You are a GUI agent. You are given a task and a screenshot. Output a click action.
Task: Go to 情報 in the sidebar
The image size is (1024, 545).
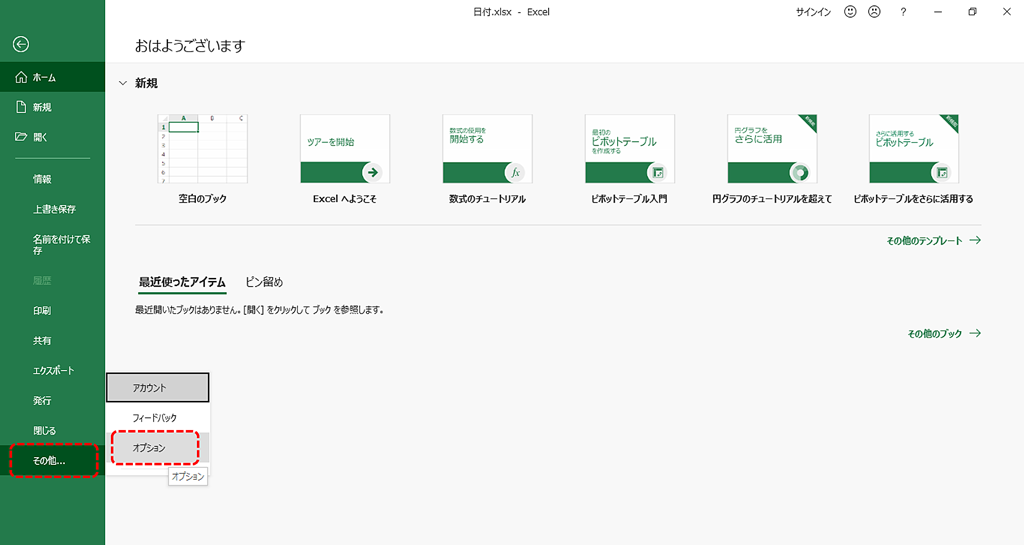(52, 179)
